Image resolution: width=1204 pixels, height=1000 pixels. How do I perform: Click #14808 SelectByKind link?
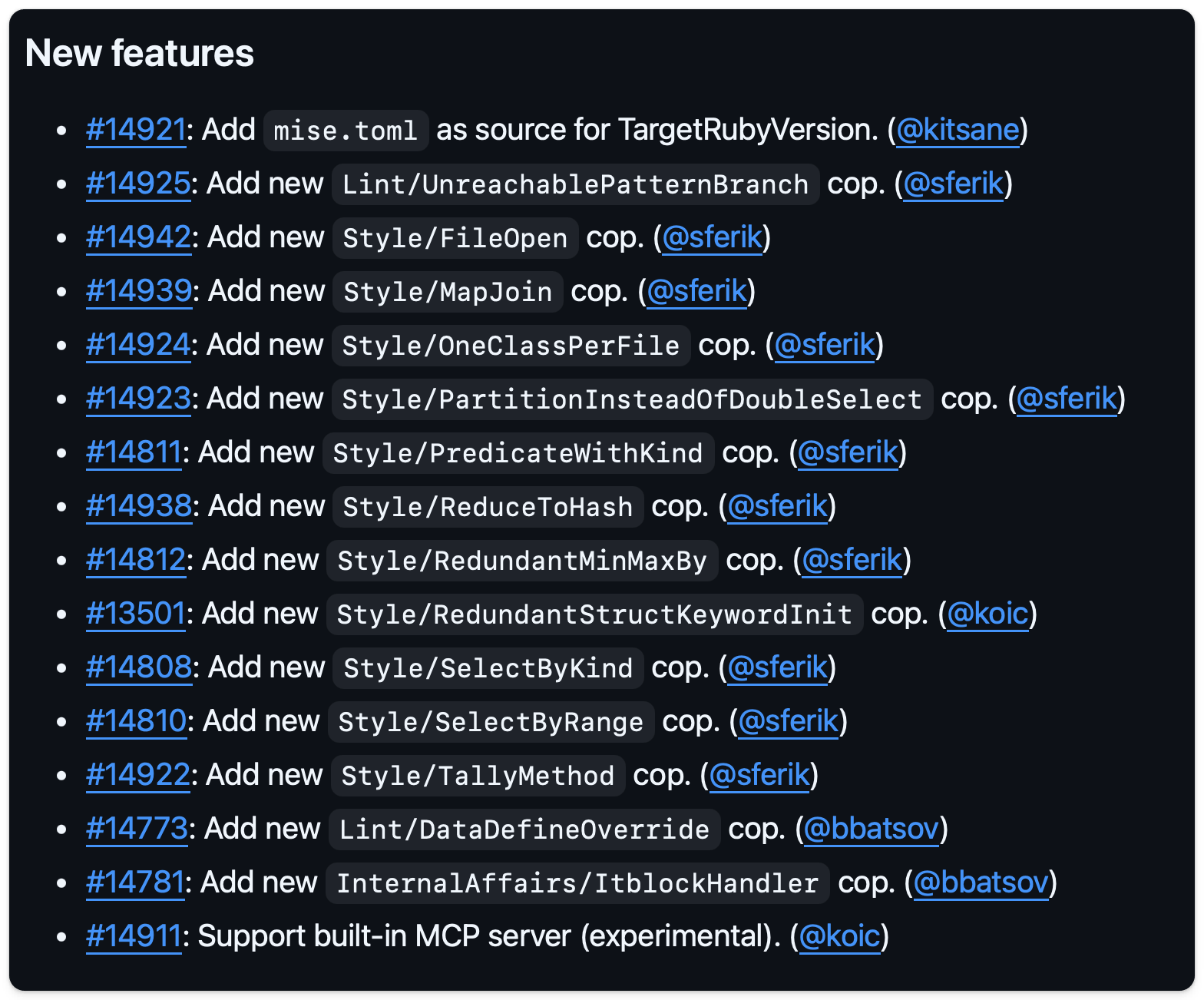(x=139, y=667)
